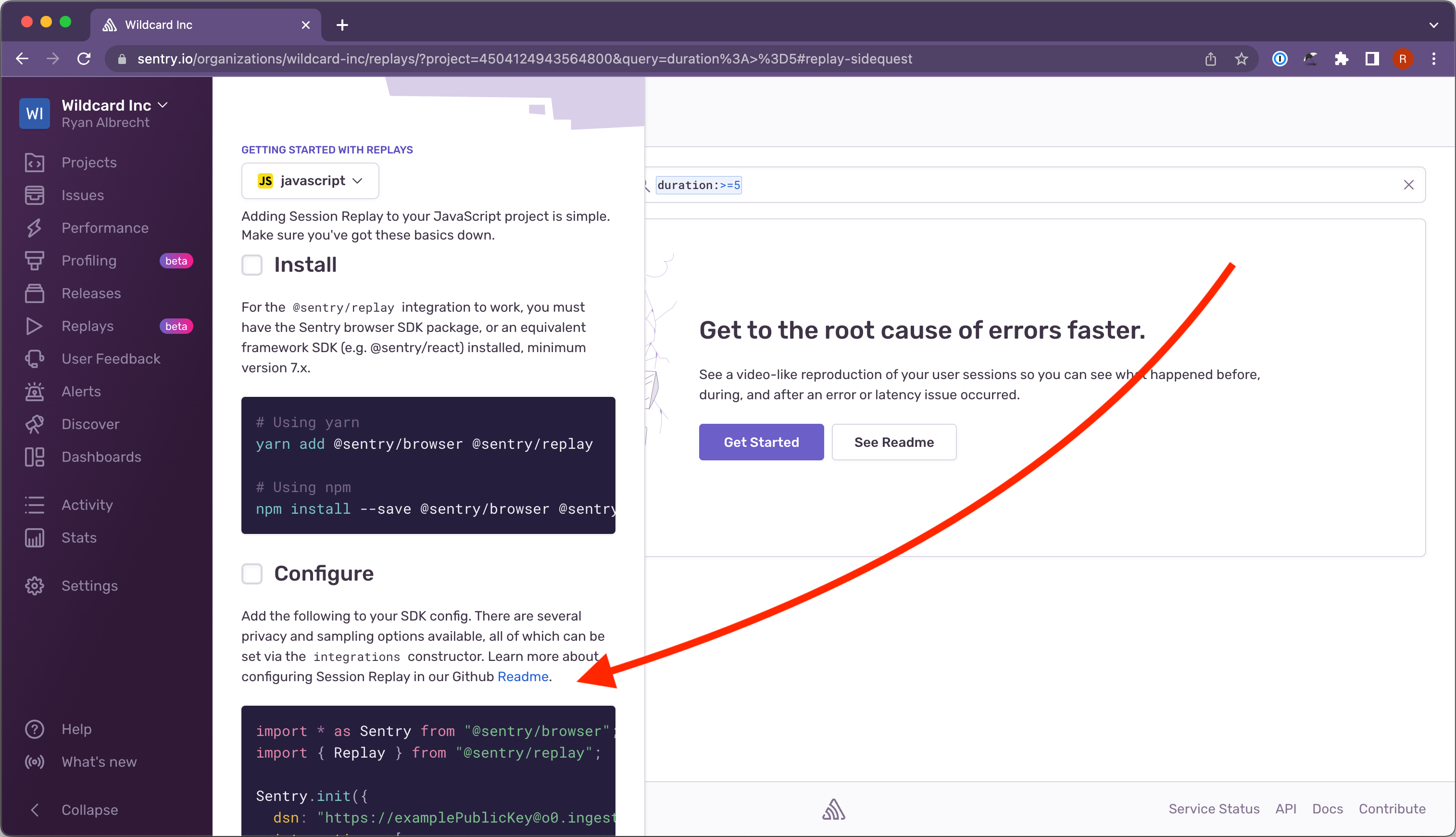This screenshot has width=1456, height=837.
Task: Open Performance lightning icon
Action: pyautogui.click(x=34, y=228)
